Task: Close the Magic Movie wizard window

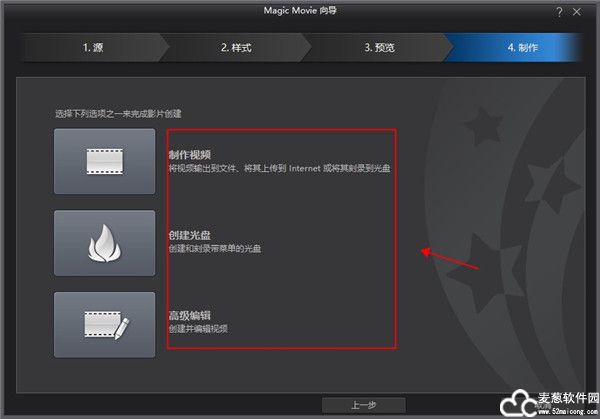Action: pyautogui.click(x=577, y=12)
